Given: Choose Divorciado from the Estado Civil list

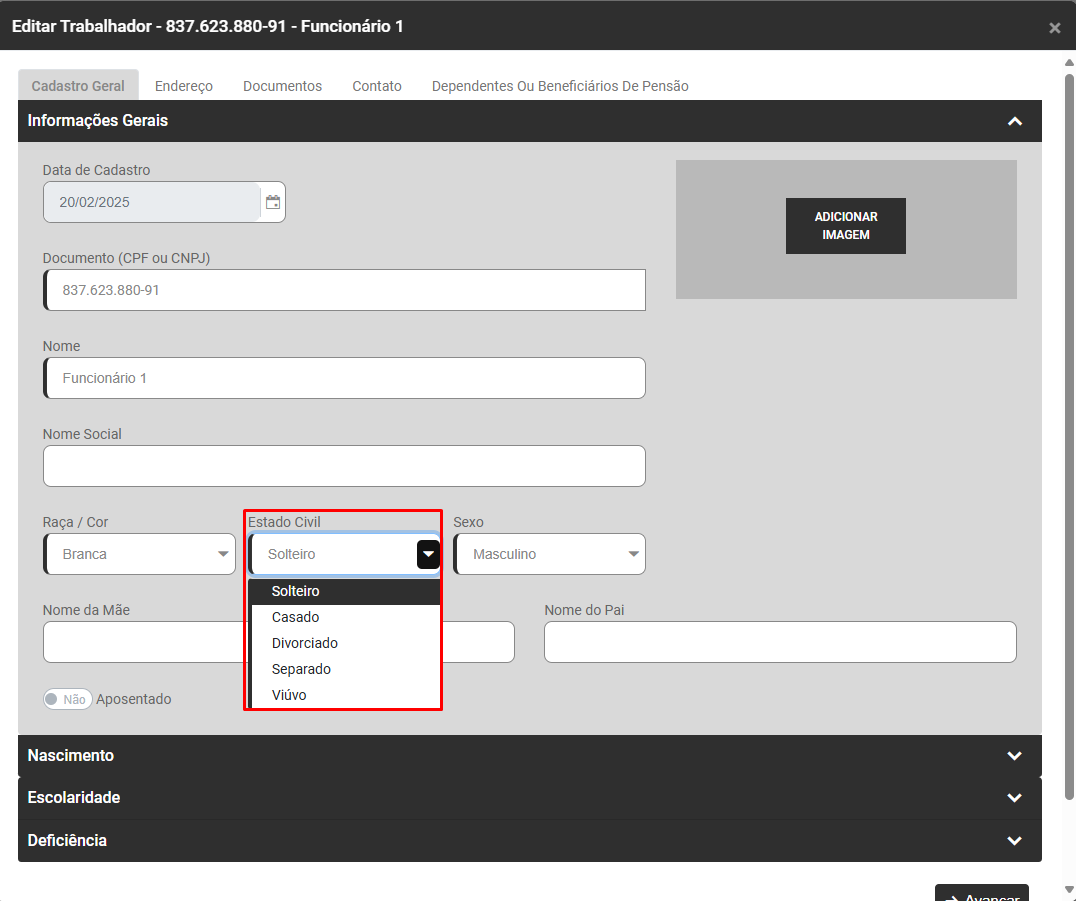Looking at the screenshot, I should [x=304, y=643].
